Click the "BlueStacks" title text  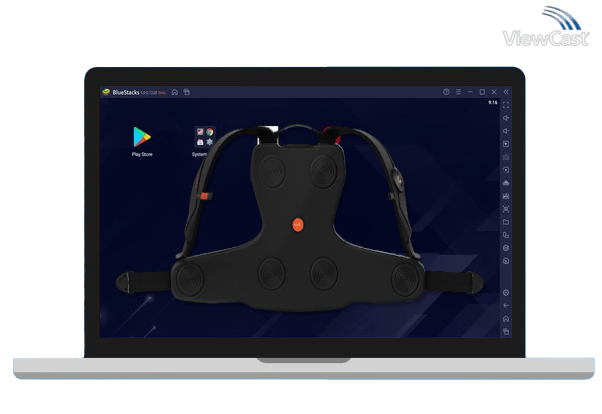(x=126, y=92)
